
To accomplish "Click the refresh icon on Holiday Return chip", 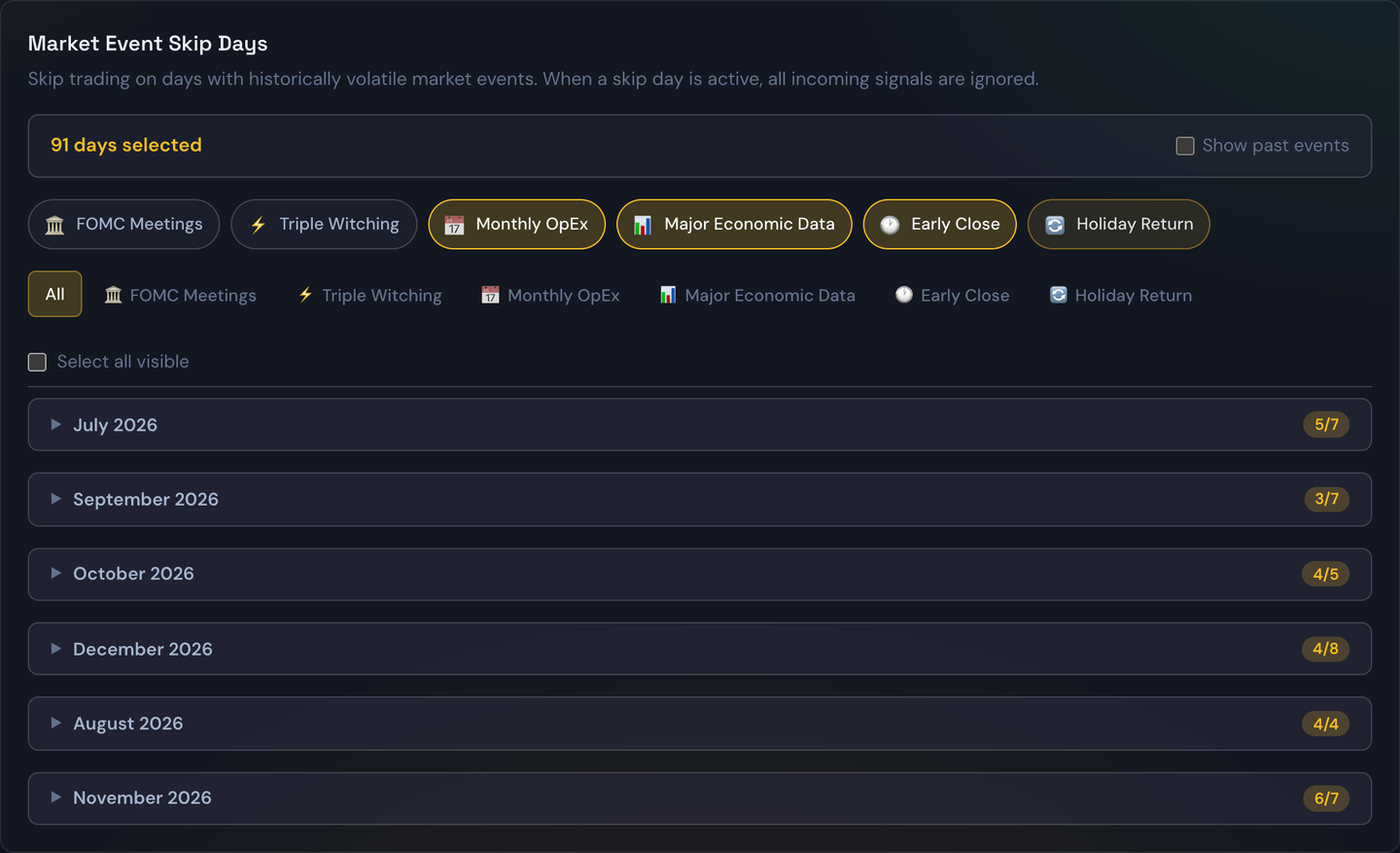I will click(1055, 225).
